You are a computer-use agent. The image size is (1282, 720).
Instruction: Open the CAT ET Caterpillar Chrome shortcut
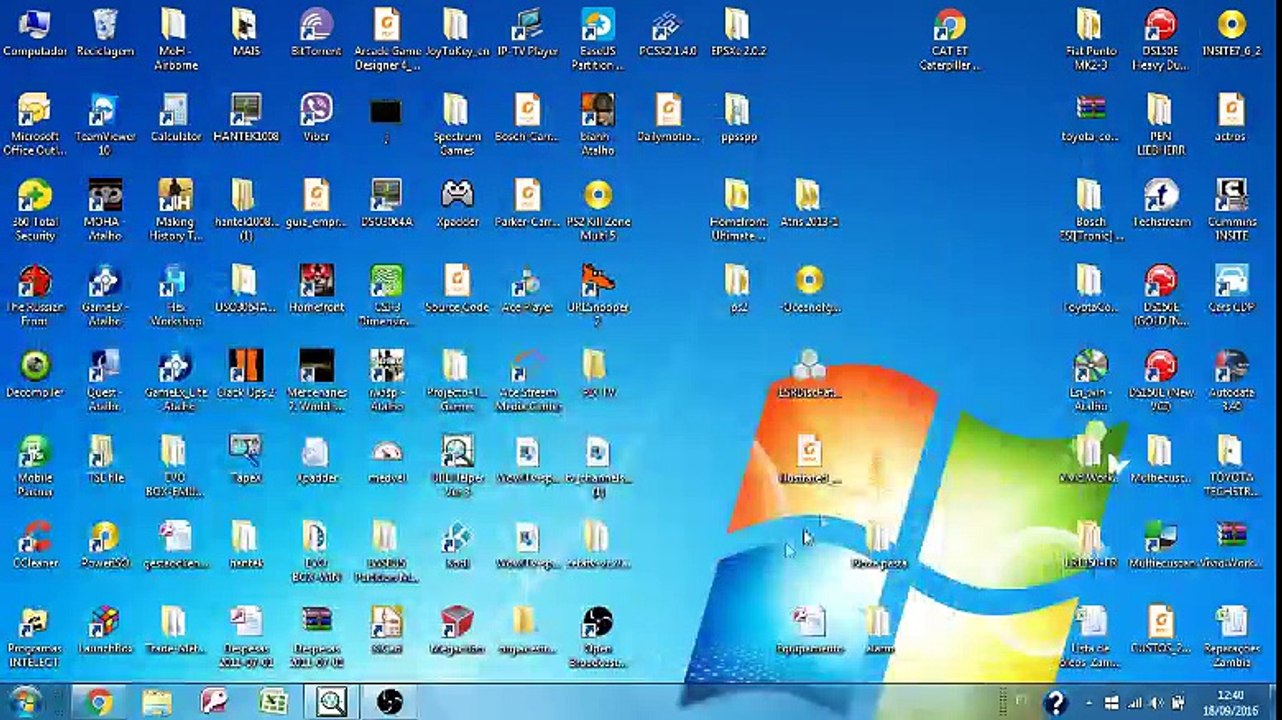pyautogui.click(x=949, y=40)
